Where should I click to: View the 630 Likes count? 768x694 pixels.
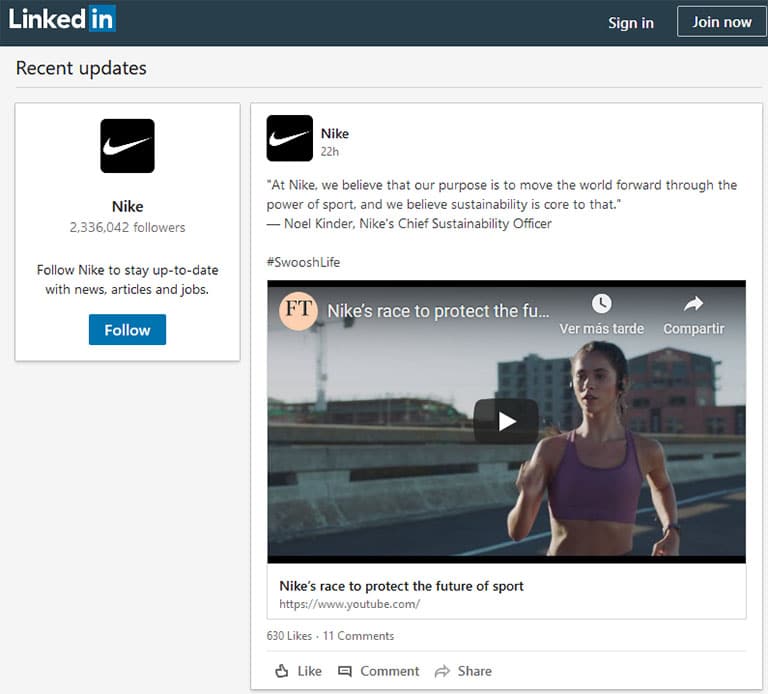click(x=289, y=636)
